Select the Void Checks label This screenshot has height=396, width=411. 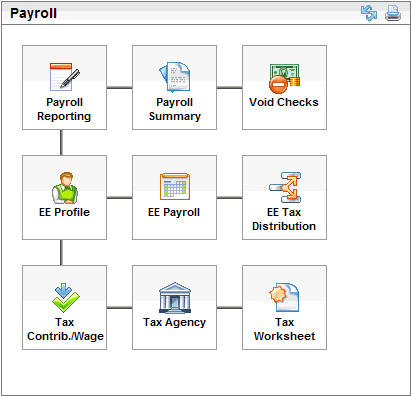point(284,102)
